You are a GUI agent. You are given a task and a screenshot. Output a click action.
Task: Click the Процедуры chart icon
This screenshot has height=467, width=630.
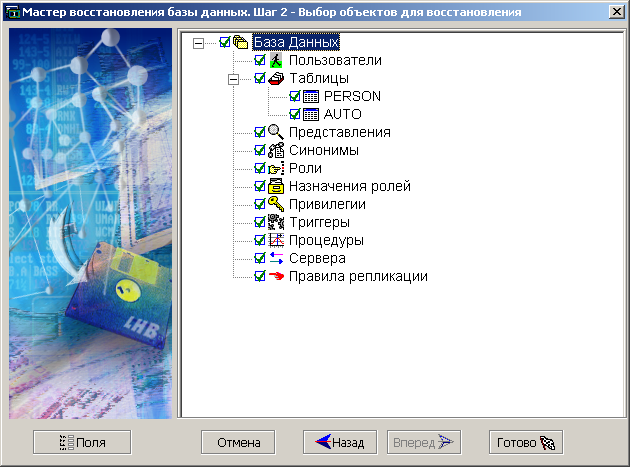click(x=277, y=240)
